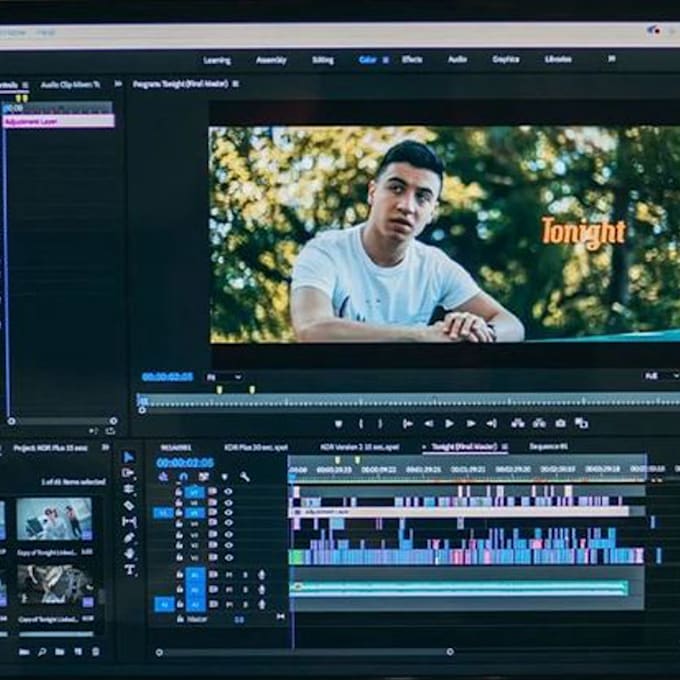Toggle eye visibility for top video track
This screenshot has height=680, width=680.
pyautogui.click(x=228, y=491)
